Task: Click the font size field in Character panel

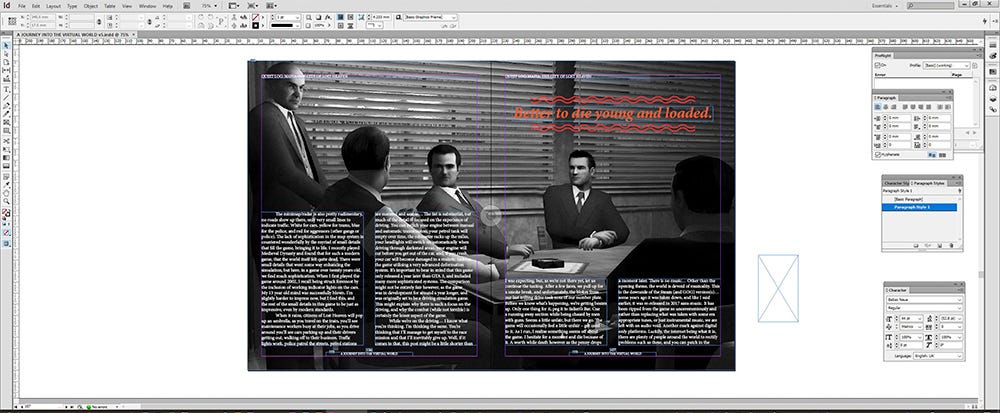Action: (911, 318)
